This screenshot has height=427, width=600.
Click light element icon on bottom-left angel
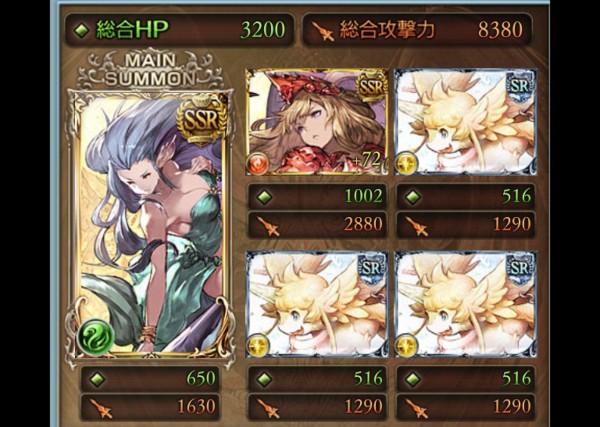(257, 344)
